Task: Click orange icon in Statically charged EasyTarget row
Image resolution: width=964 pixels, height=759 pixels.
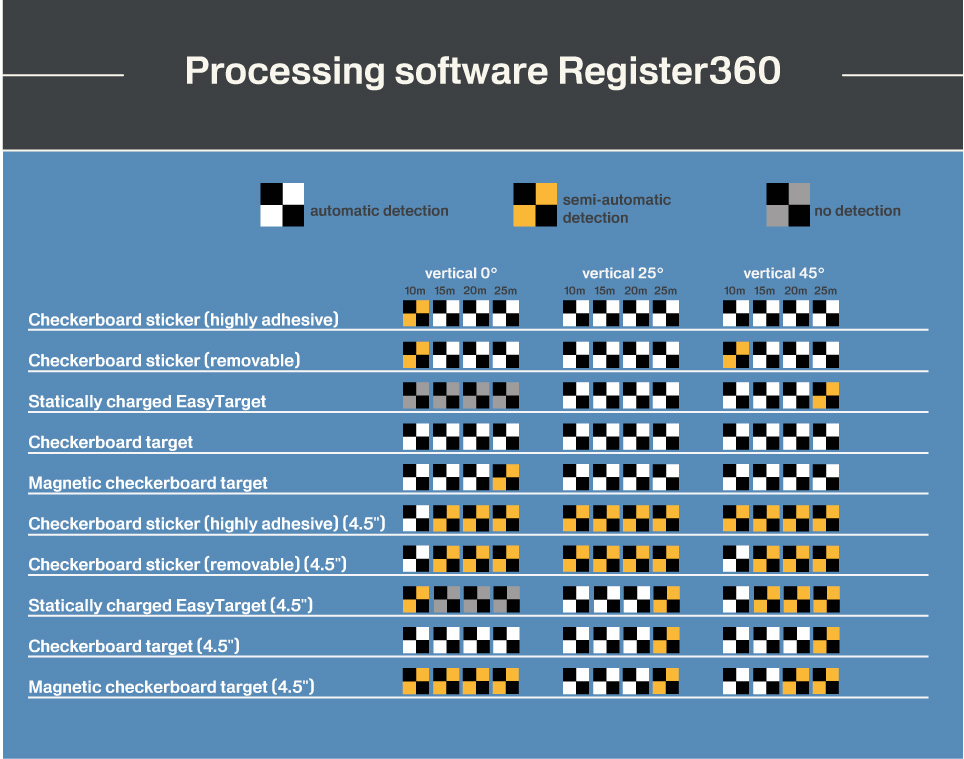Action: [826, 395]
